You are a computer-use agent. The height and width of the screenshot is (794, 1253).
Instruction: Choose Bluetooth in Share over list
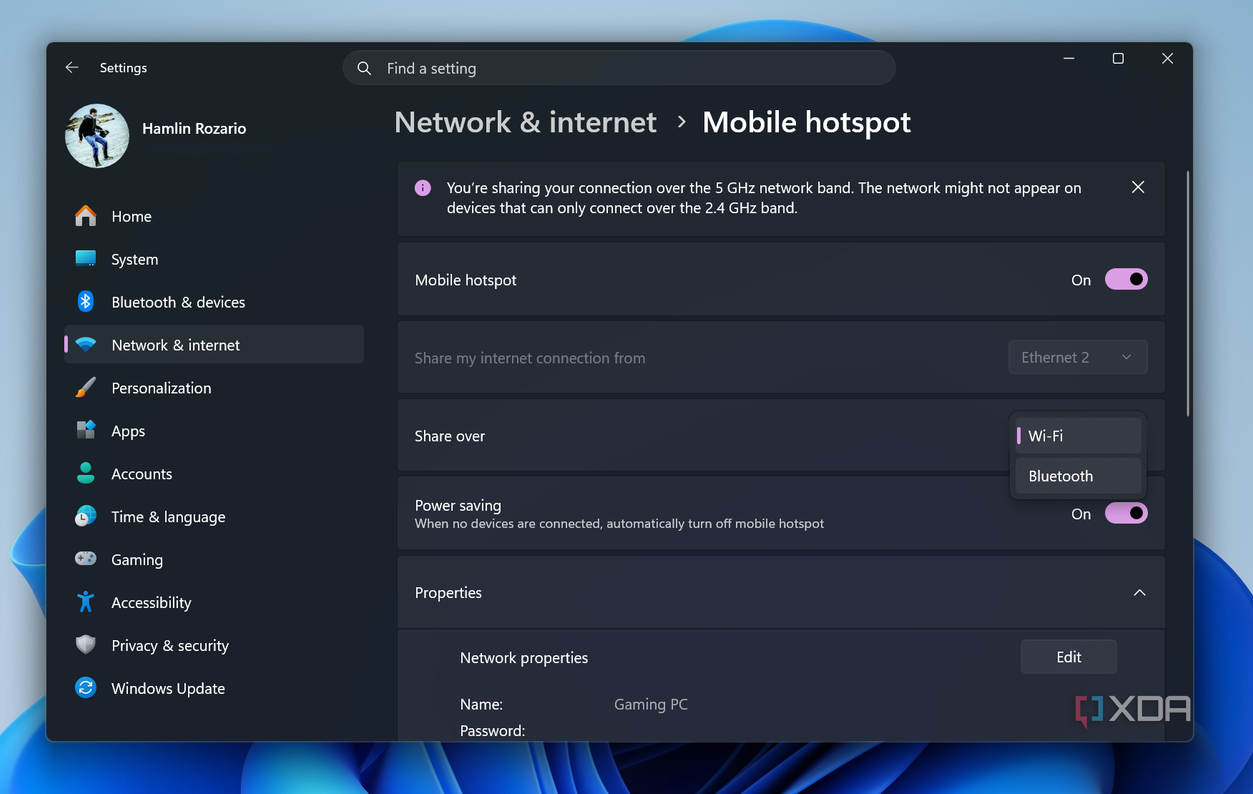1078,476
